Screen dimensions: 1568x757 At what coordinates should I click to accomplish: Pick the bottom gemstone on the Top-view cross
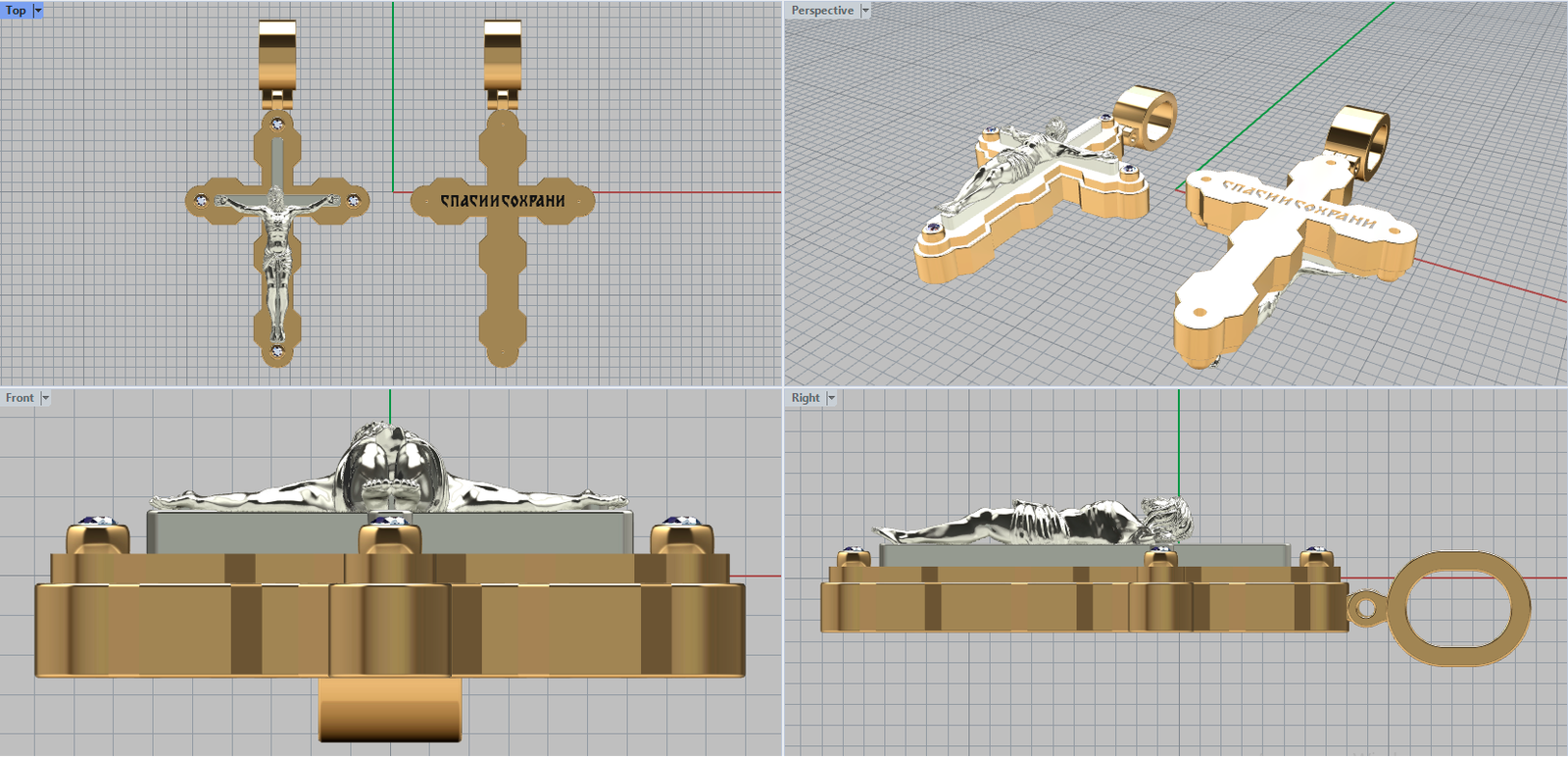pyautogui.click(x=277, y=350)
